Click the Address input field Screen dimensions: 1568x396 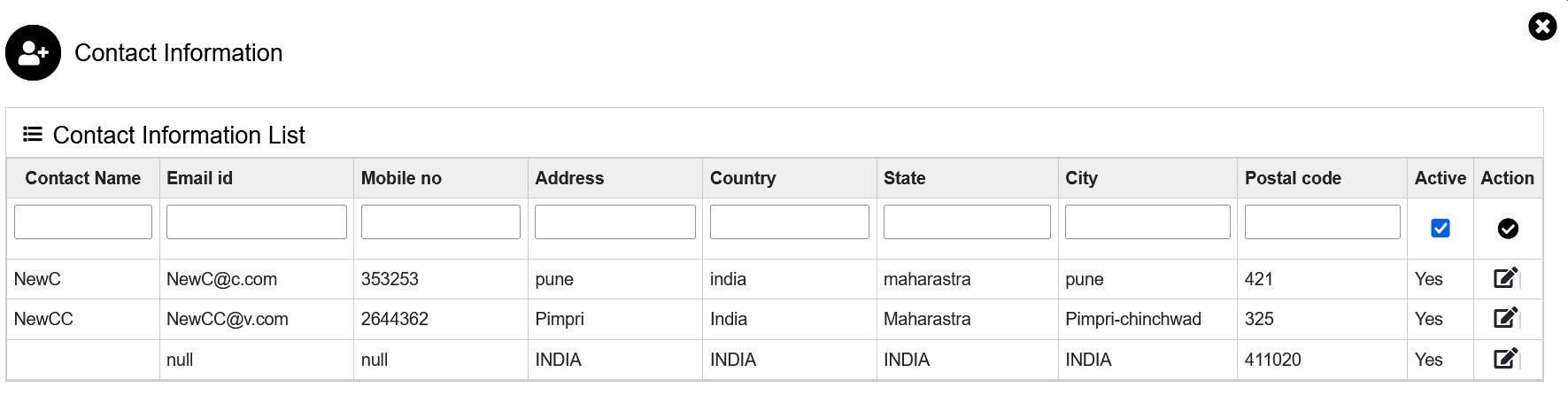615,221
